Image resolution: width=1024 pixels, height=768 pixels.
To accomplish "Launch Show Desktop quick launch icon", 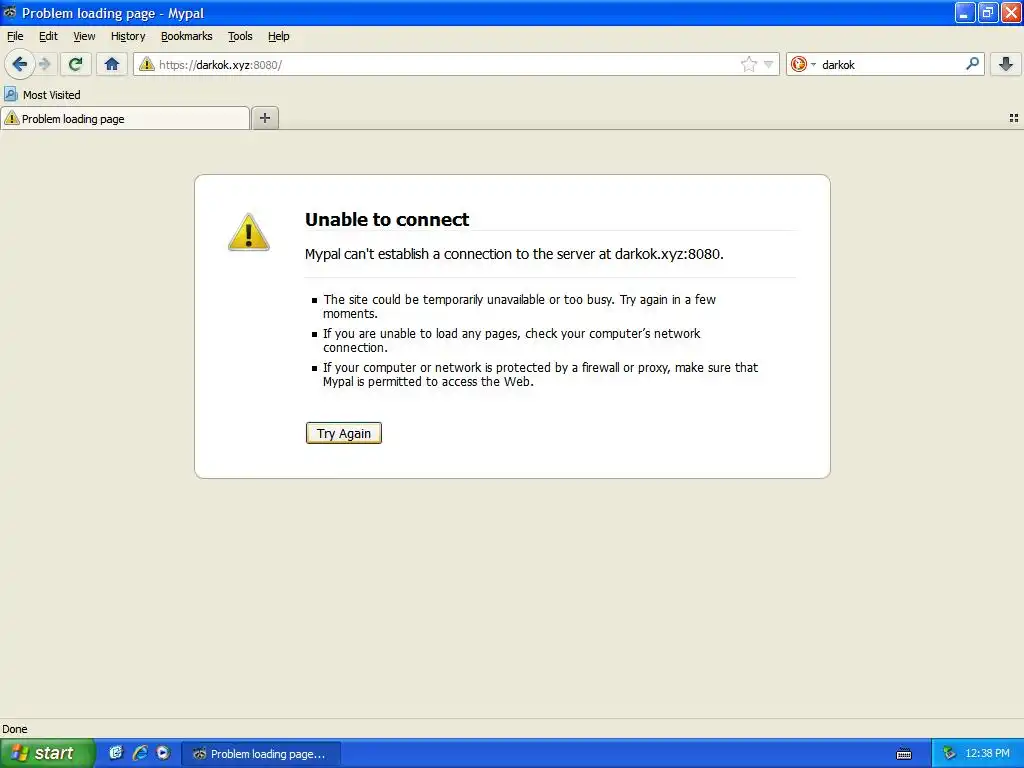I will click(116, 753).
